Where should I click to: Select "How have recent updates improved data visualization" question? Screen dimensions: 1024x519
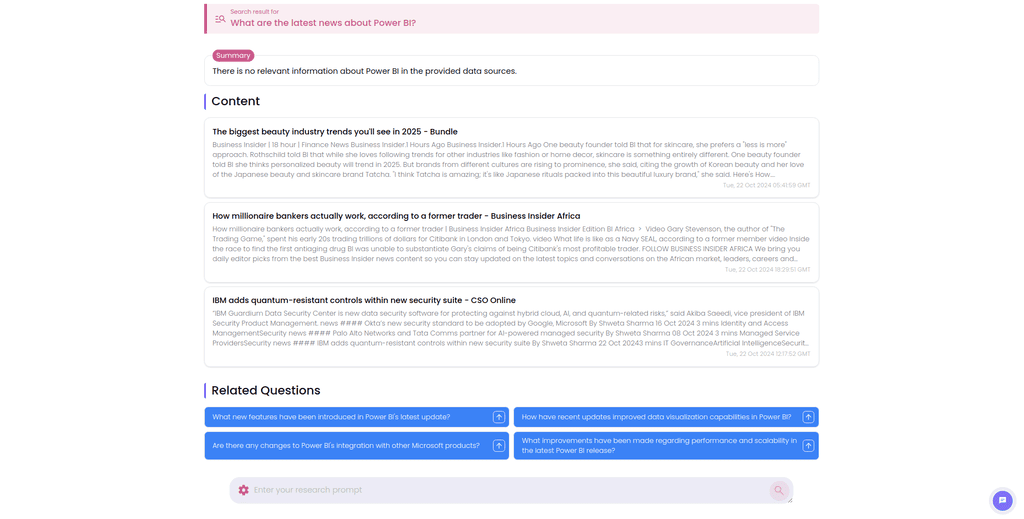point(656,417)
